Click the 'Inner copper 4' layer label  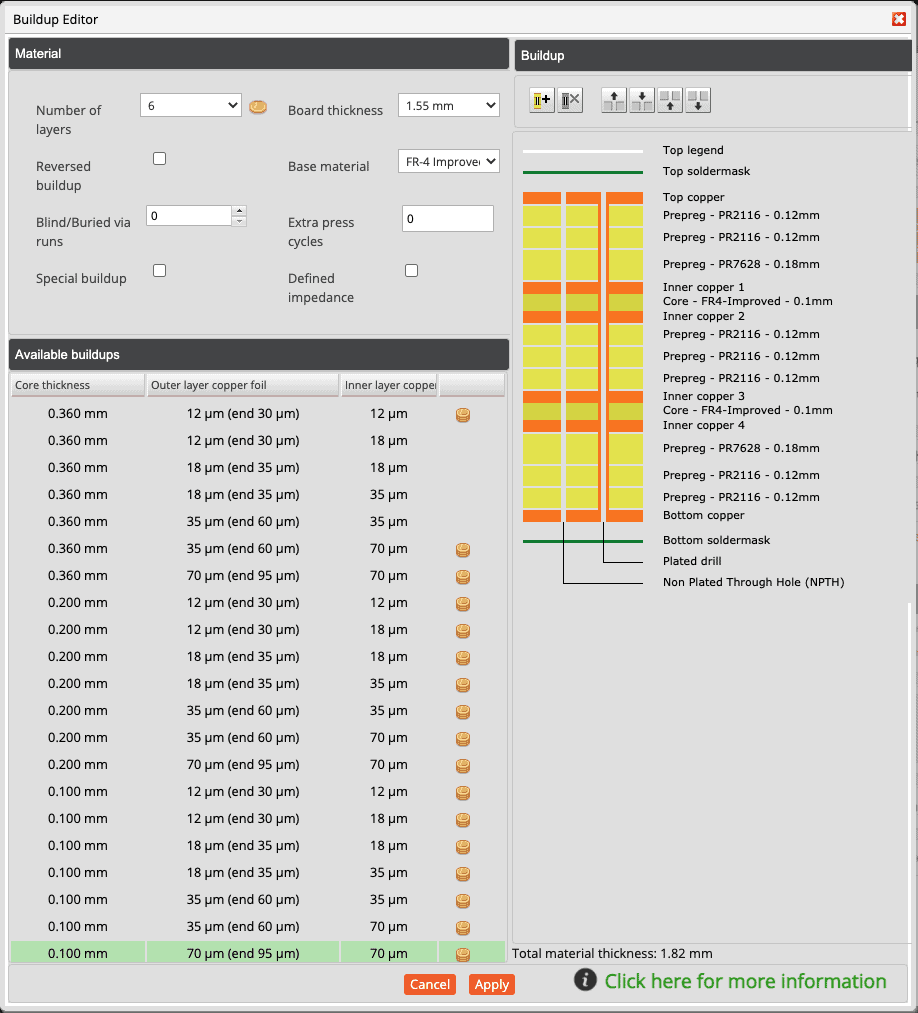coord(704,425)
